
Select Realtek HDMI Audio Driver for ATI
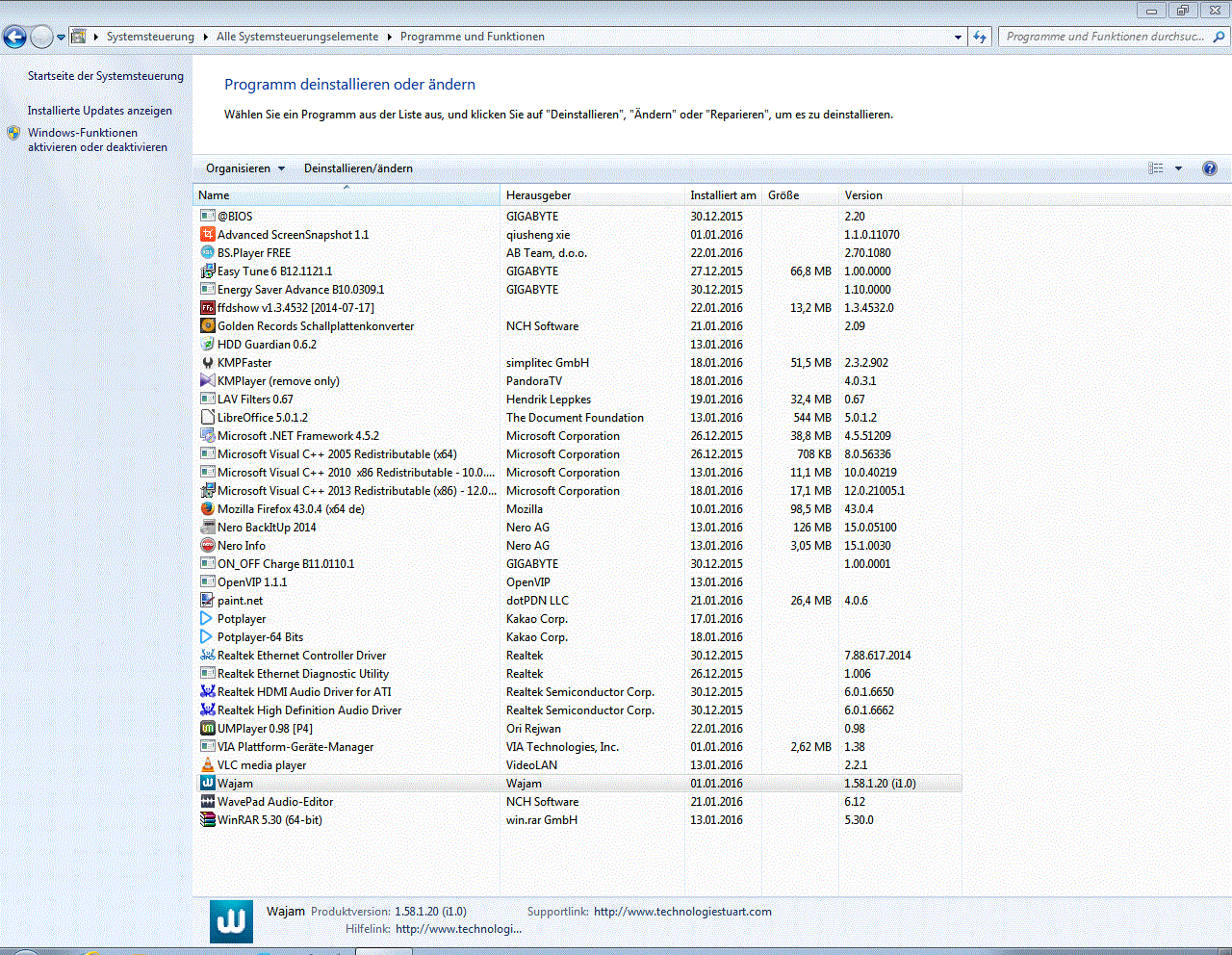[577, 692]
